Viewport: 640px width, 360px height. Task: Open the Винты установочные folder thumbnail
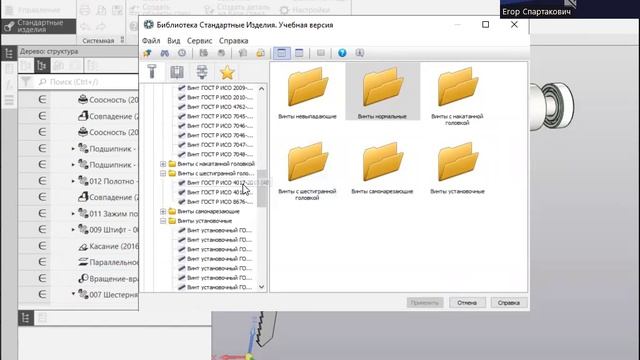point(457,168)
